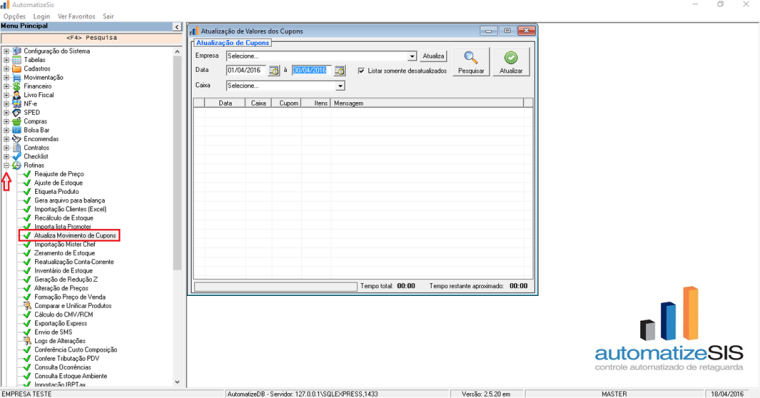Click the Comparar e Unificar Produtos icon
This screenshot has width=760, height=398.
coord(27,306)
